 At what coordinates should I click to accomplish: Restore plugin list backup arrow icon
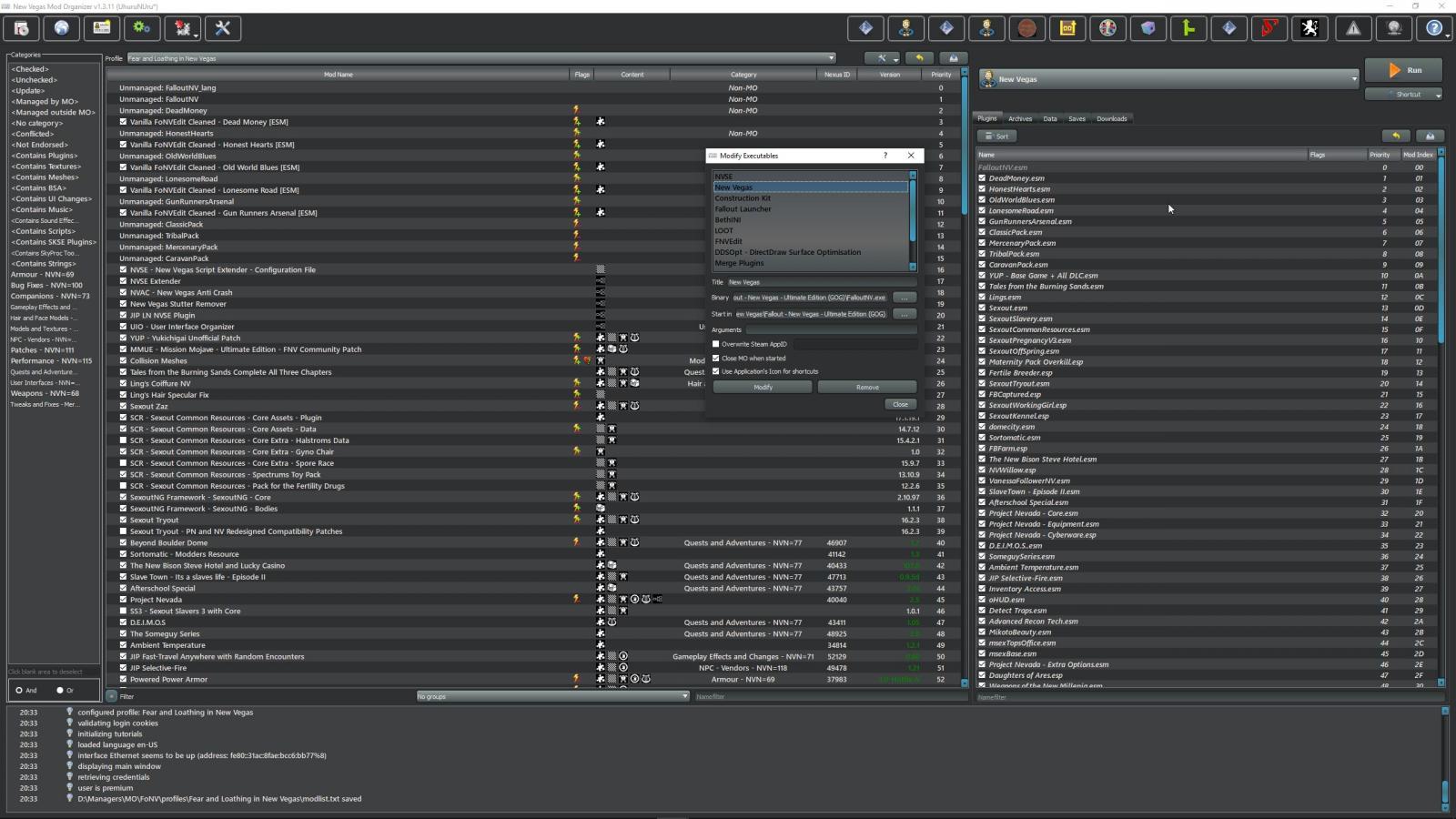coord(1395,136)
